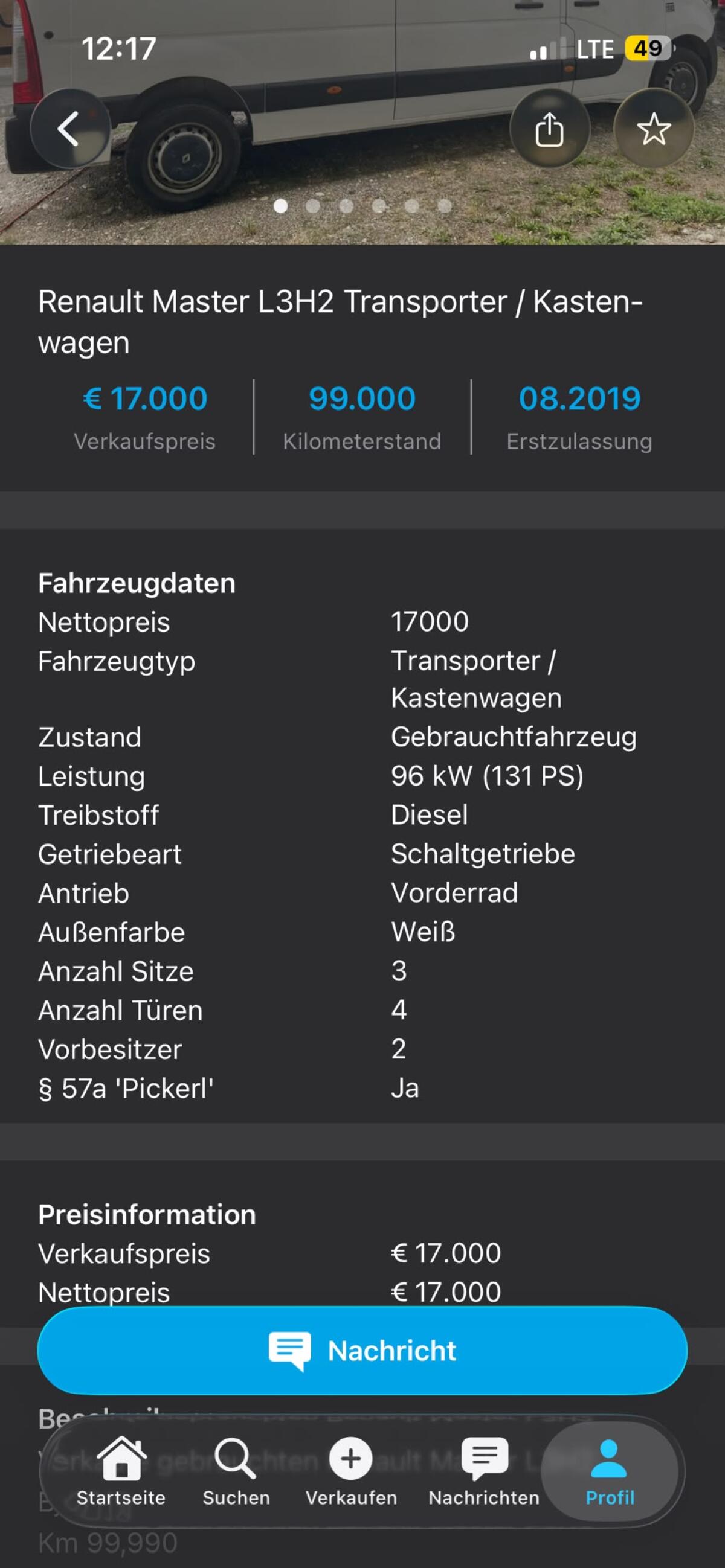Toggle the favorite star icon
Image resolution: width=725 pixels, height=1568 pixels.
pos(653,129)
